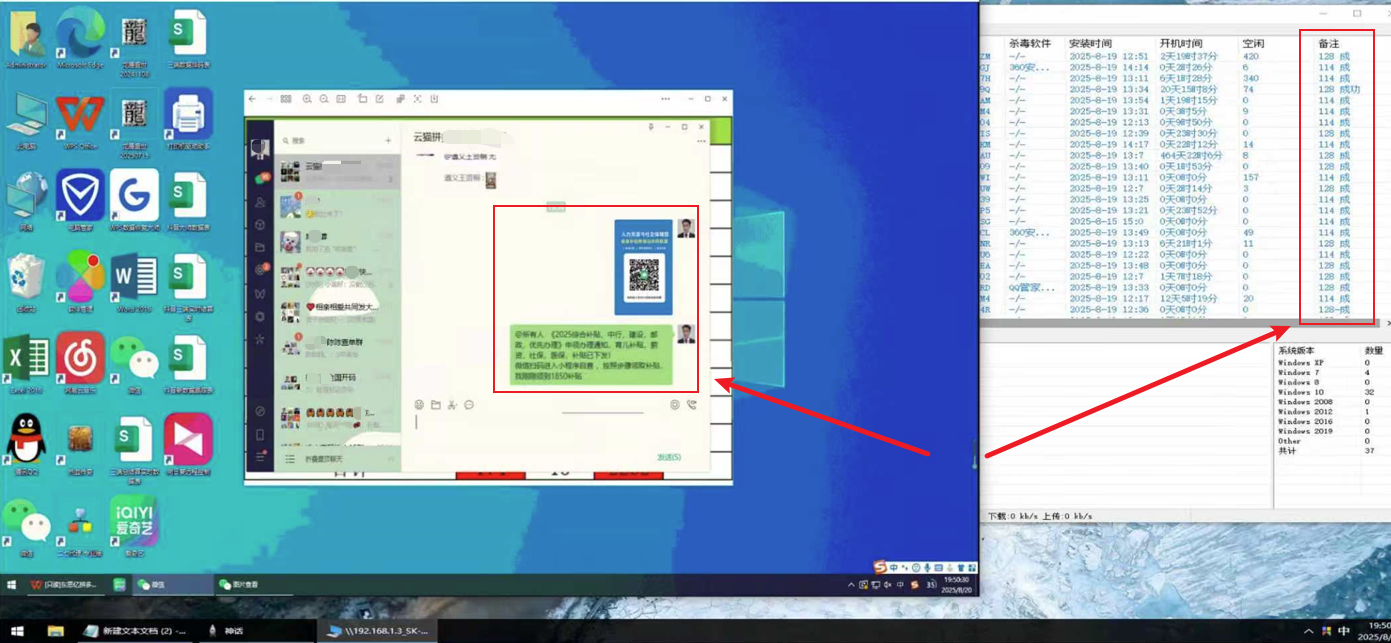The height and width of the screenshot is (643, 1391).
Task: Open the QR code image message
Action: point(644,268)
